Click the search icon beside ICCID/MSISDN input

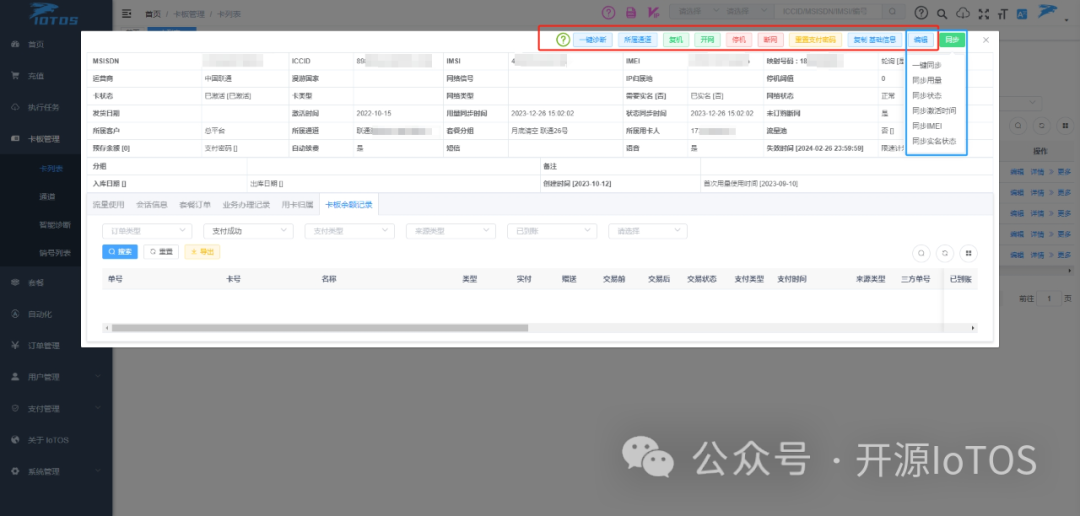pos(893,12)
